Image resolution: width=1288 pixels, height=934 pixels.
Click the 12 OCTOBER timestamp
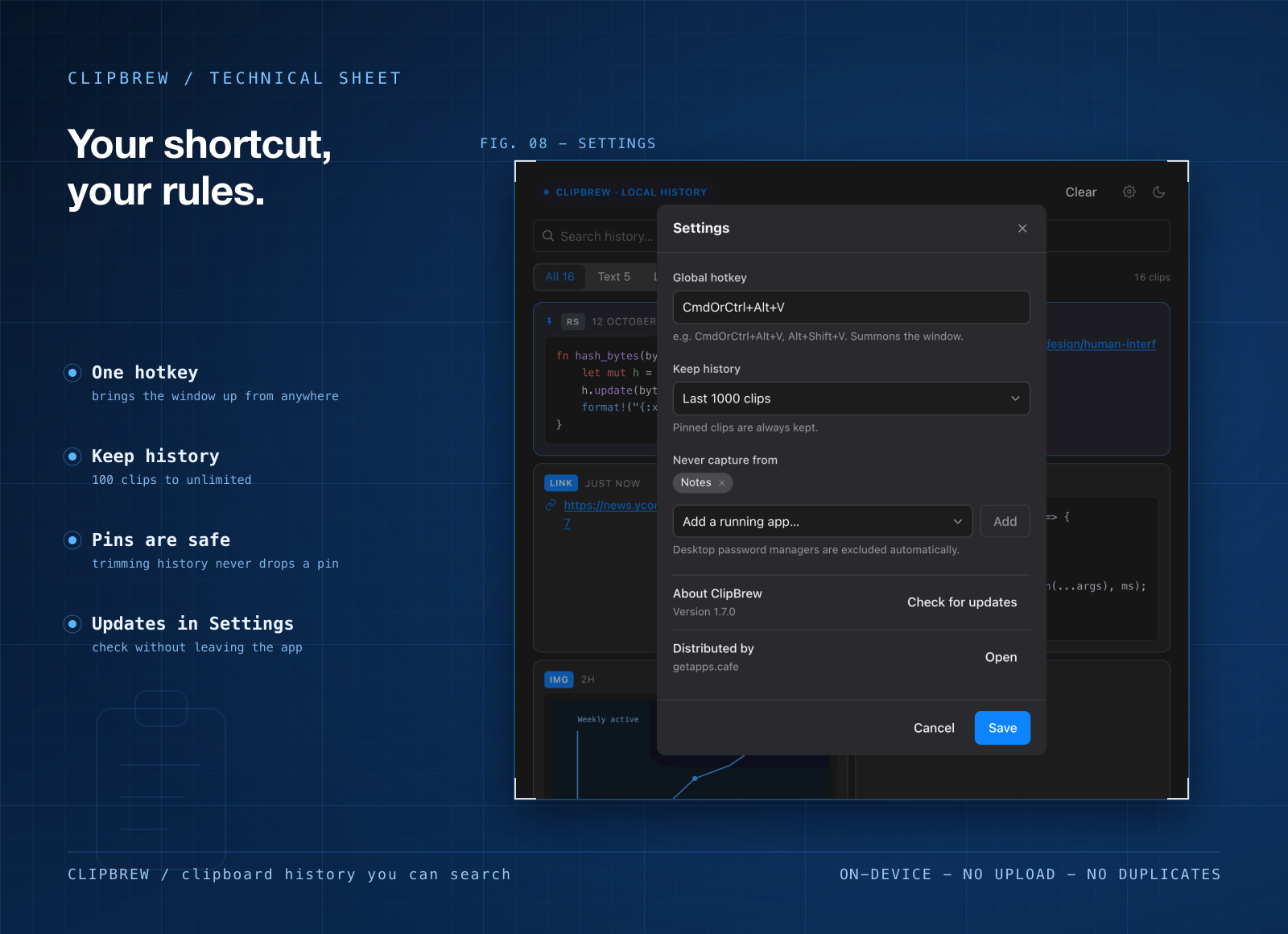624,322
